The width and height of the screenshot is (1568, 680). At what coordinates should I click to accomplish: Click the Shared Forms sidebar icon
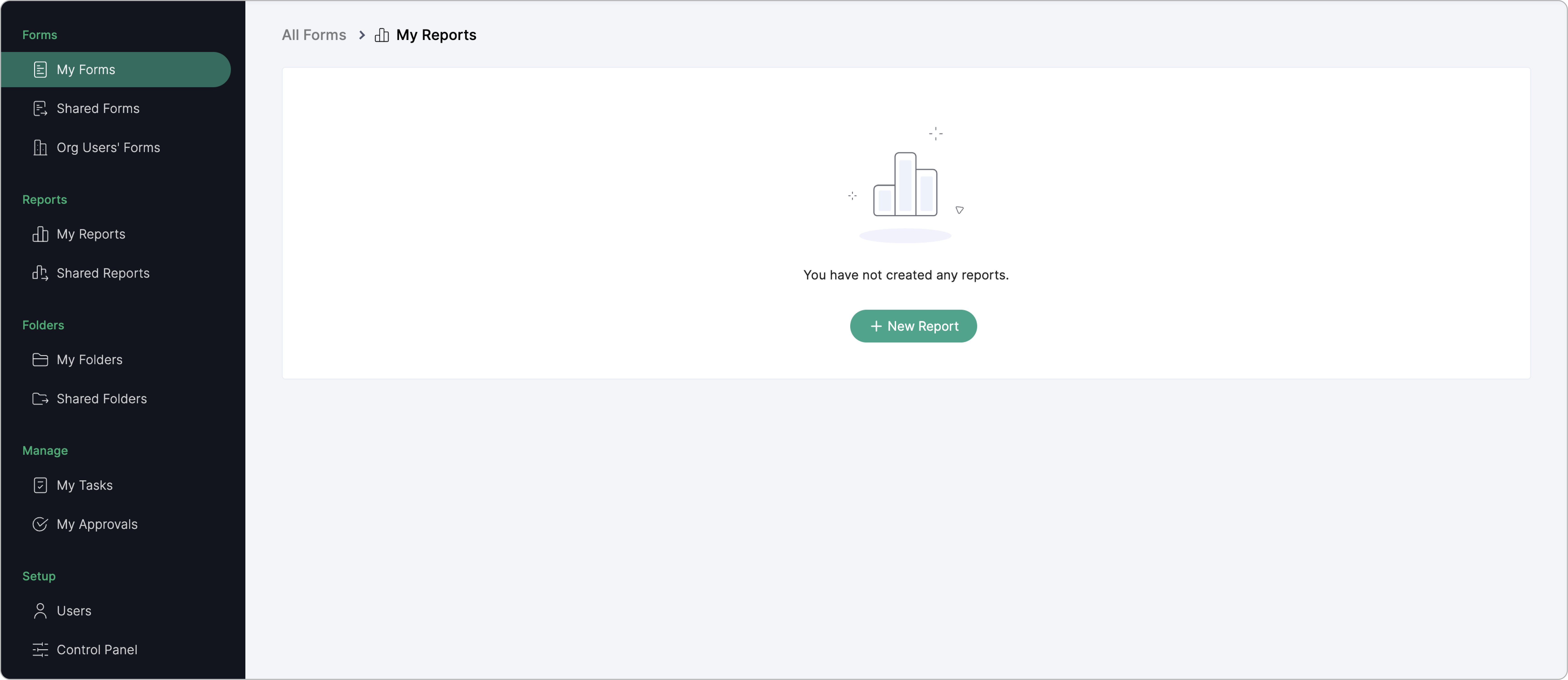(x=40, y=108)
